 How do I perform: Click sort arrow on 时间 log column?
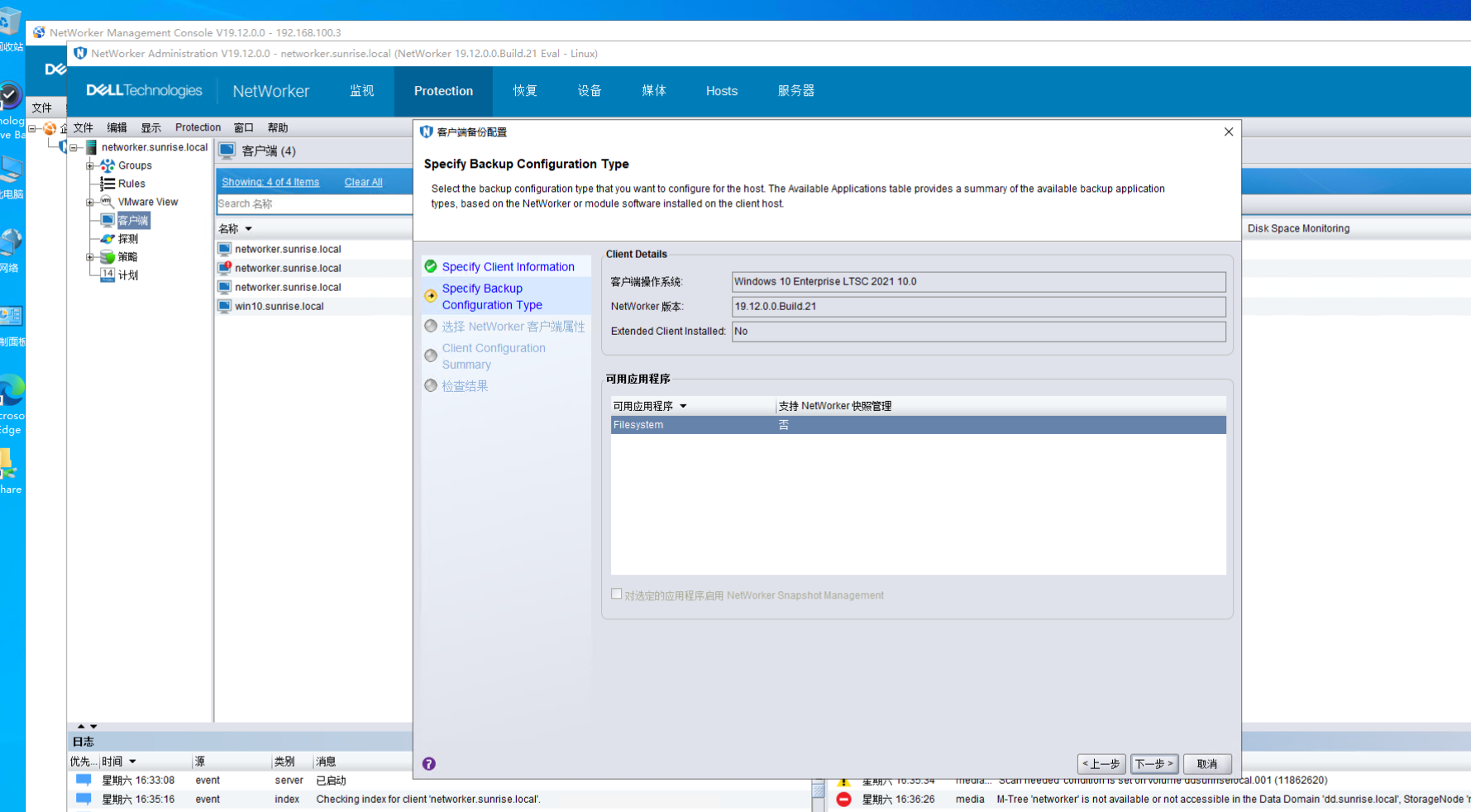click(132, 762)
